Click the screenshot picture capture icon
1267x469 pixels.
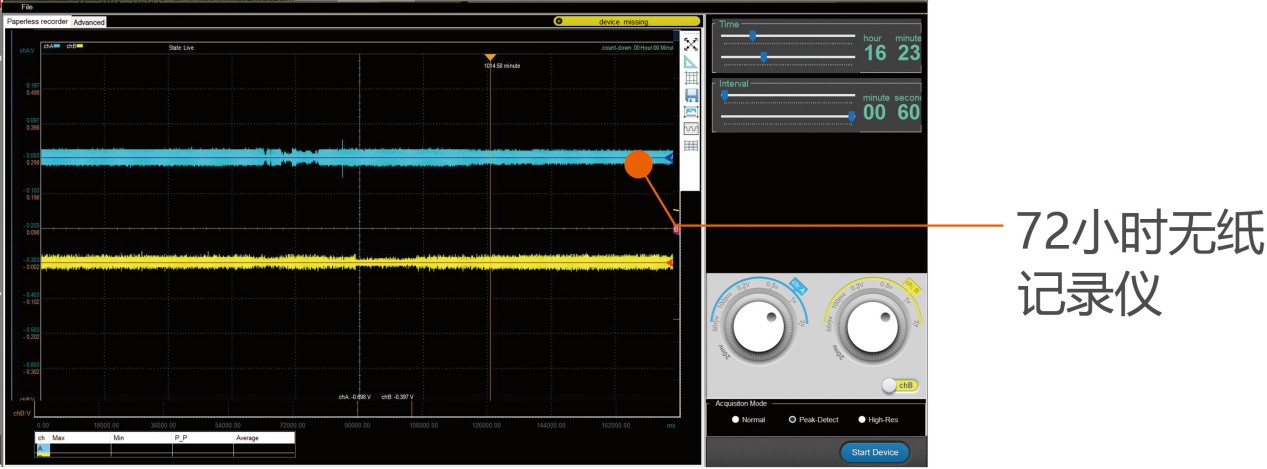(x=690, y=112)
